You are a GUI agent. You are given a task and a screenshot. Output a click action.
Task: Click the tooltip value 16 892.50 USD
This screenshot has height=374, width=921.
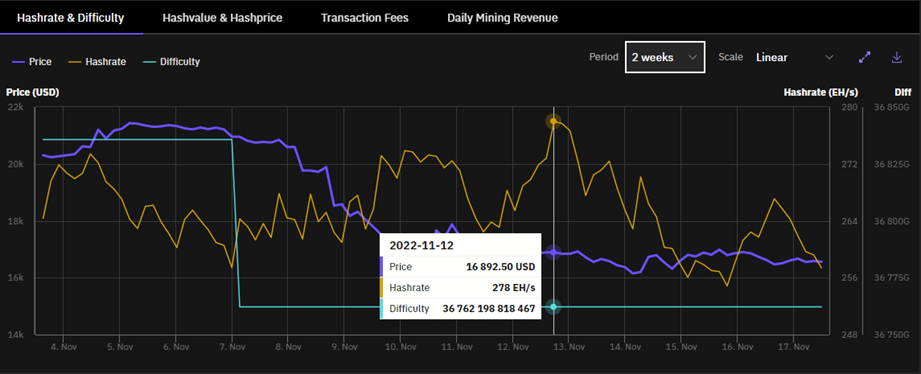click(501, 267)
